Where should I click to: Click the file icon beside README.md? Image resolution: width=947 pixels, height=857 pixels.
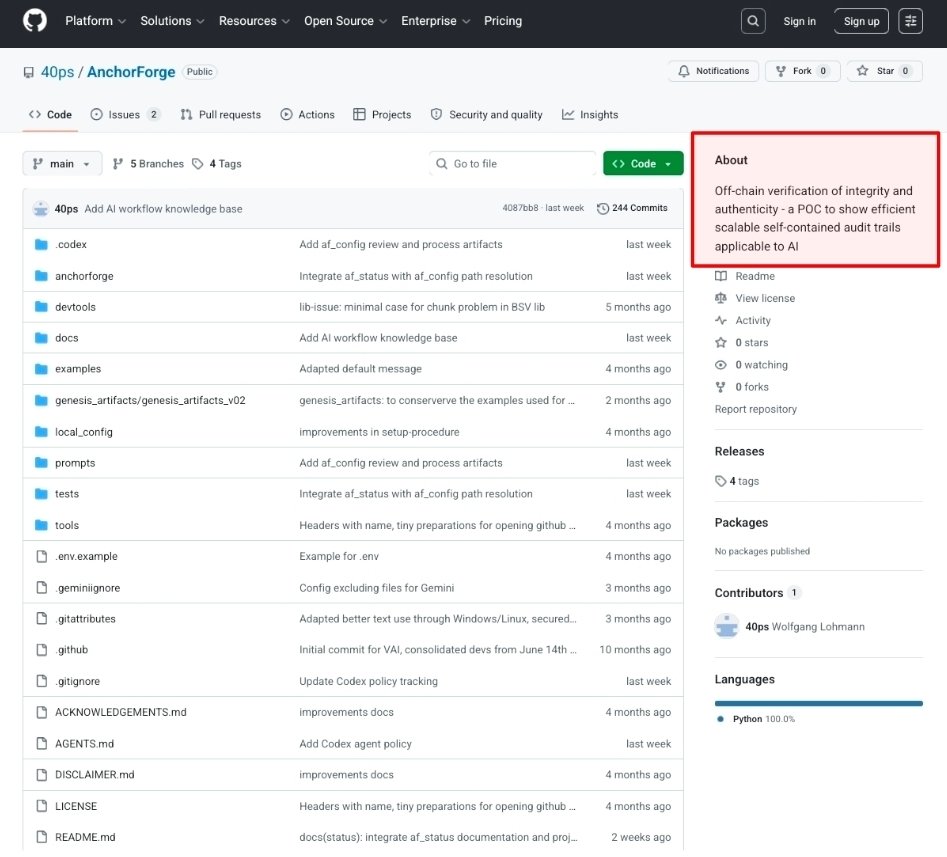tap(42, 836)
